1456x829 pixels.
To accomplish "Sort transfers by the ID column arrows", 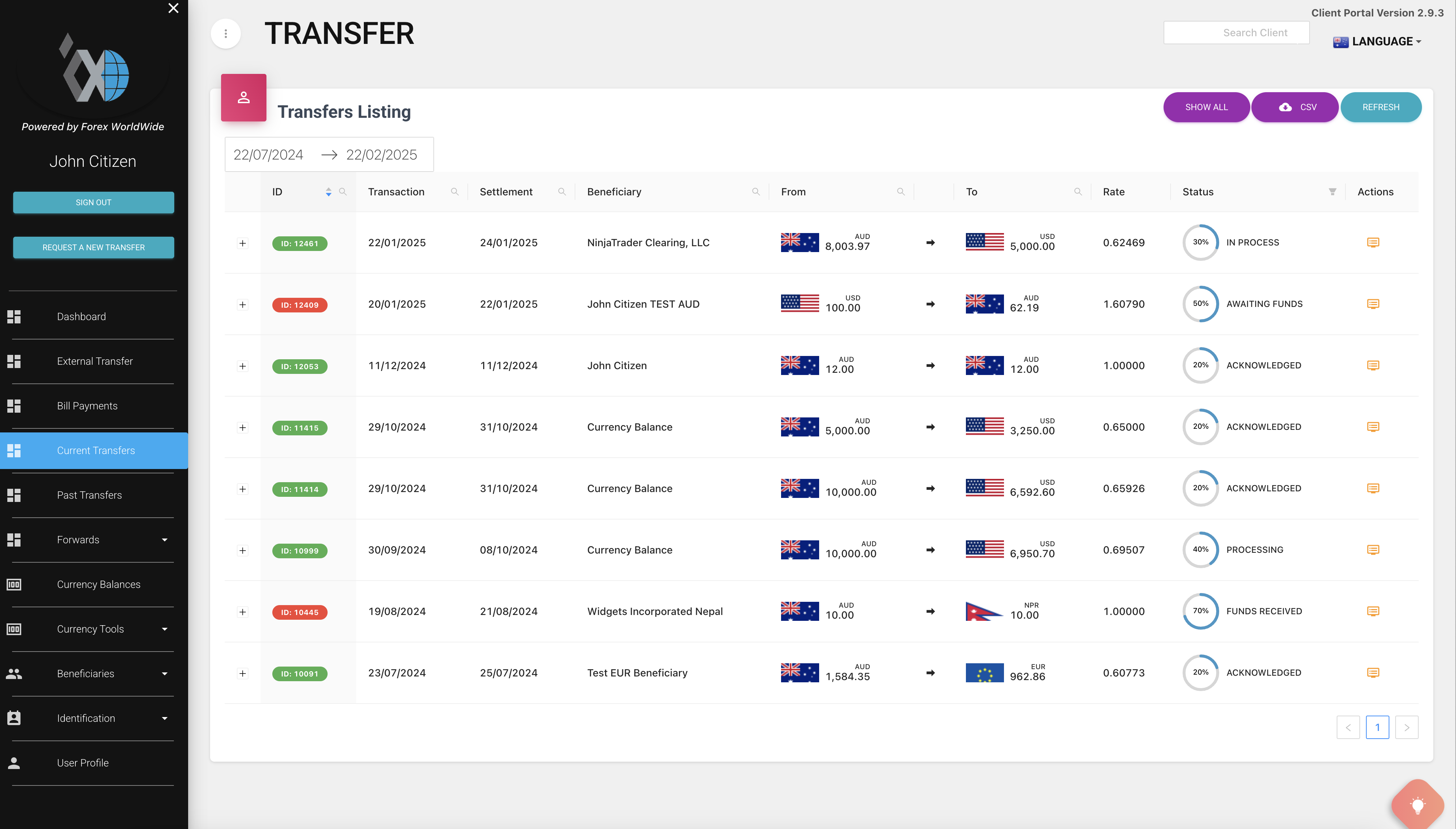I will pos(328,192).
